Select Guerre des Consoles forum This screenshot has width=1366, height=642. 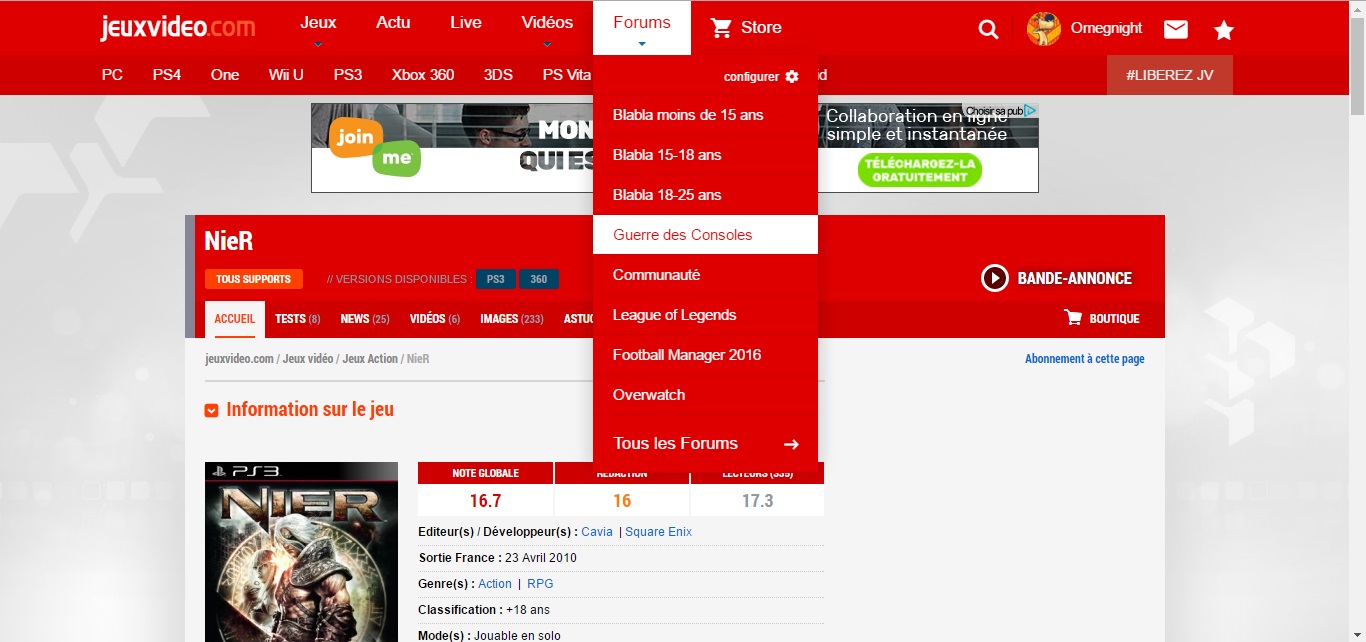tap(705, 235)
